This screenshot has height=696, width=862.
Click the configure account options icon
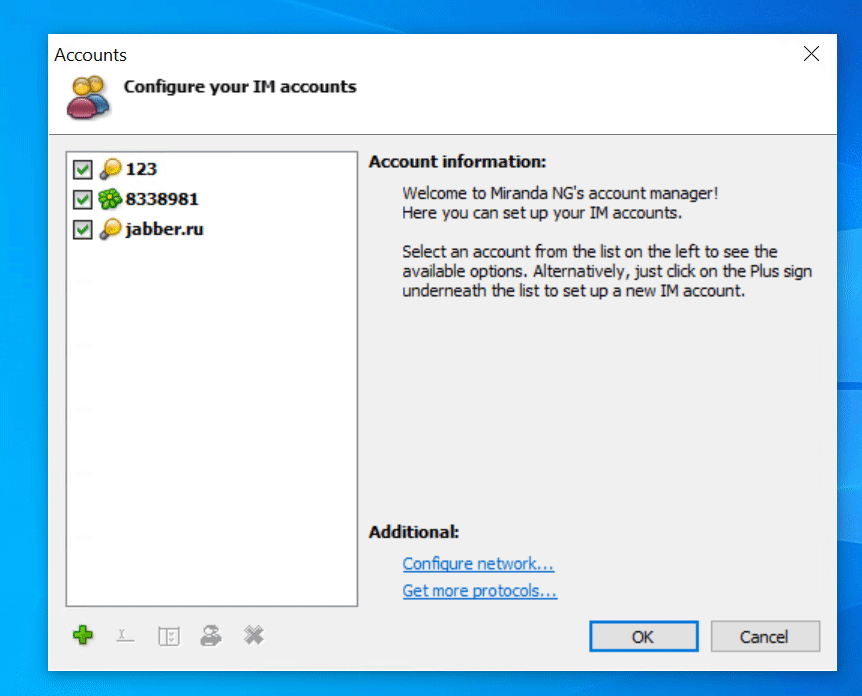pyautogui.click(x=169, y=636)
